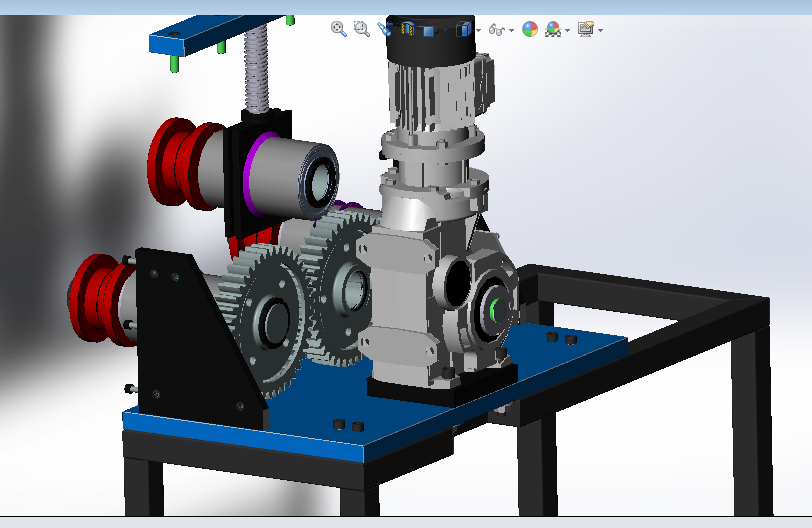Screen dimensions: 812x528
Task: Click the Hide/Show Items glasses icon
Action: (497, 30)
